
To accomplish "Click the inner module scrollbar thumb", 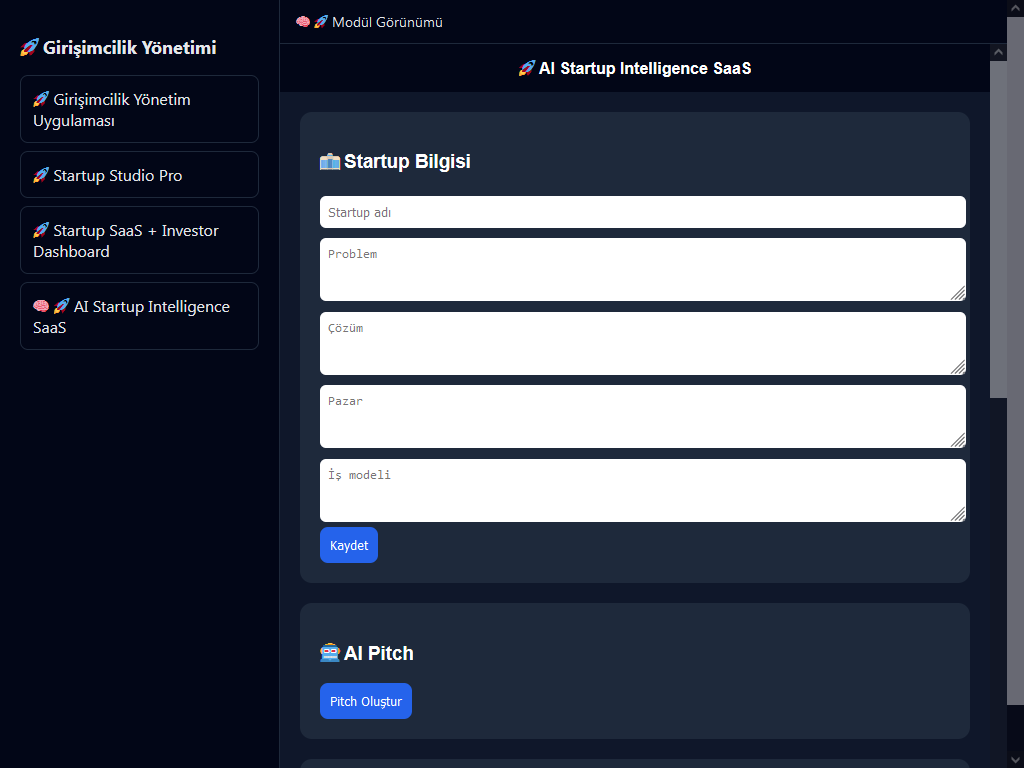I will point(998,230).
